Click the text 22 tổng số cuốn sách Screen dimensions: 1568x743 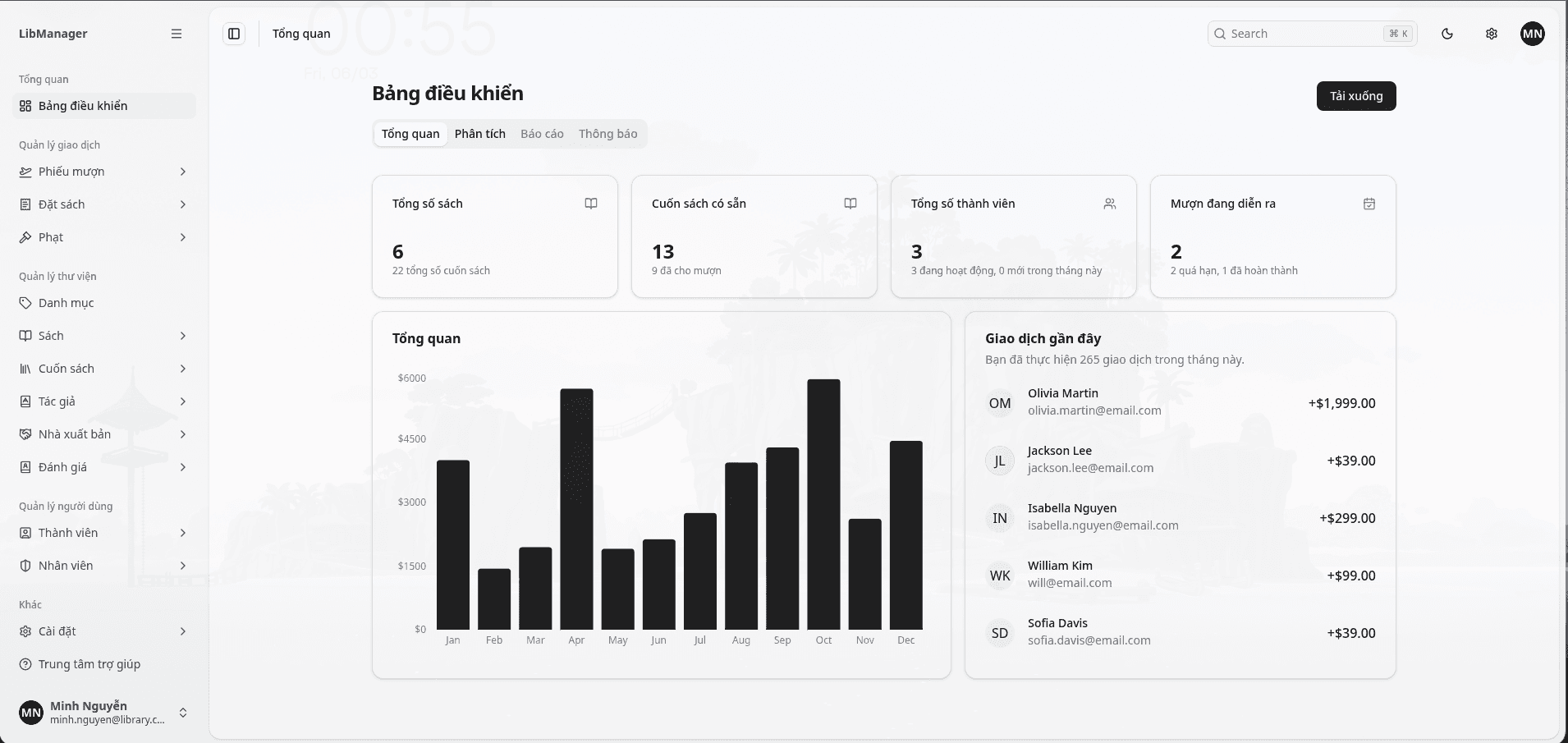tap(441, 270)
